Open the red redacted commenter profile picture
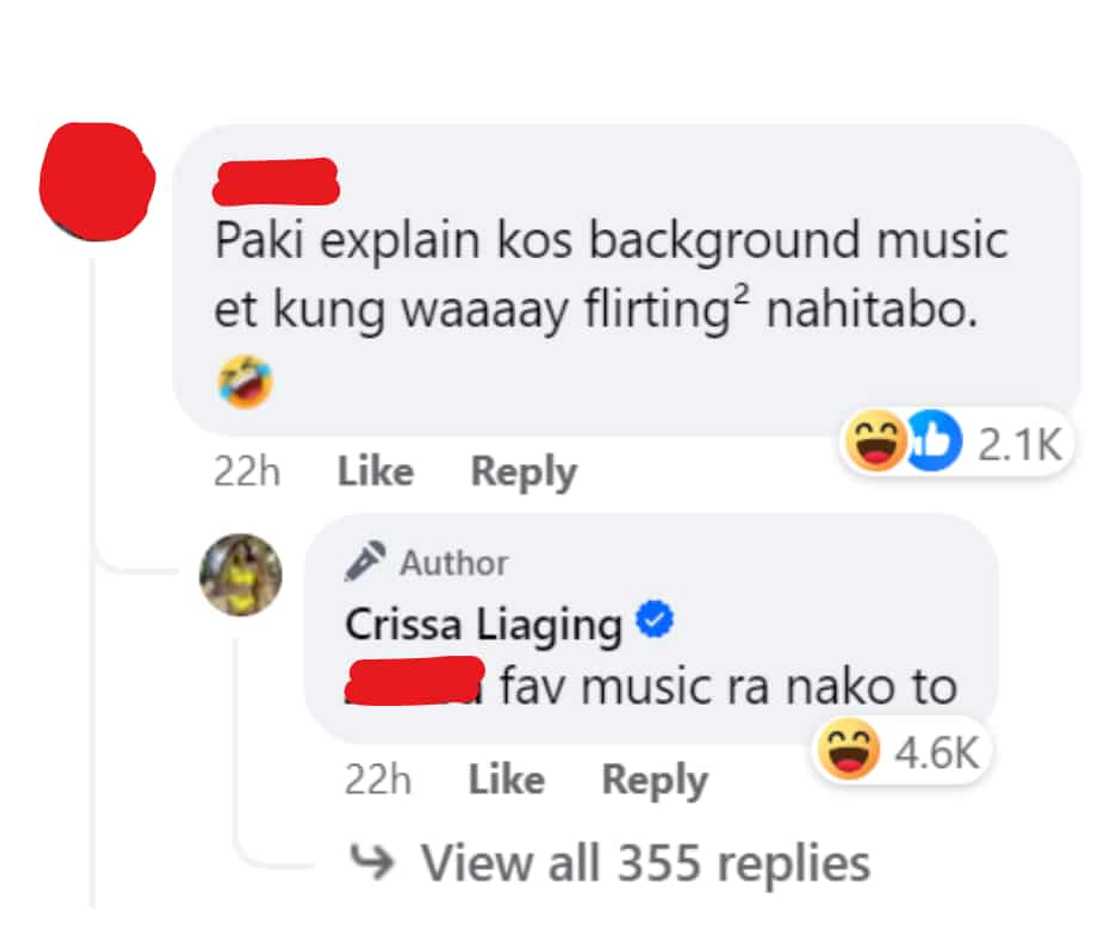Viewport: 1120px width, 939px height. coord(96,181)
